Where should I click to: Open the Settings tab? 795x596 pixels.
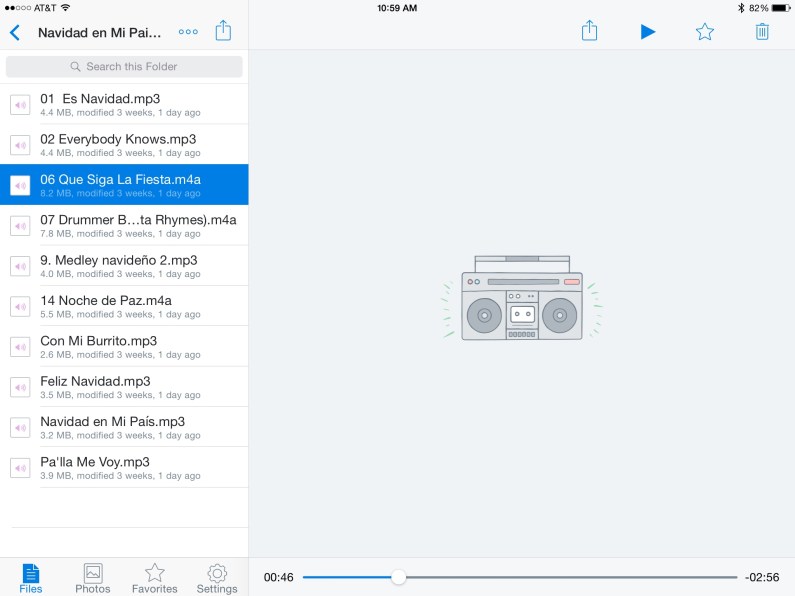(217, 578)
